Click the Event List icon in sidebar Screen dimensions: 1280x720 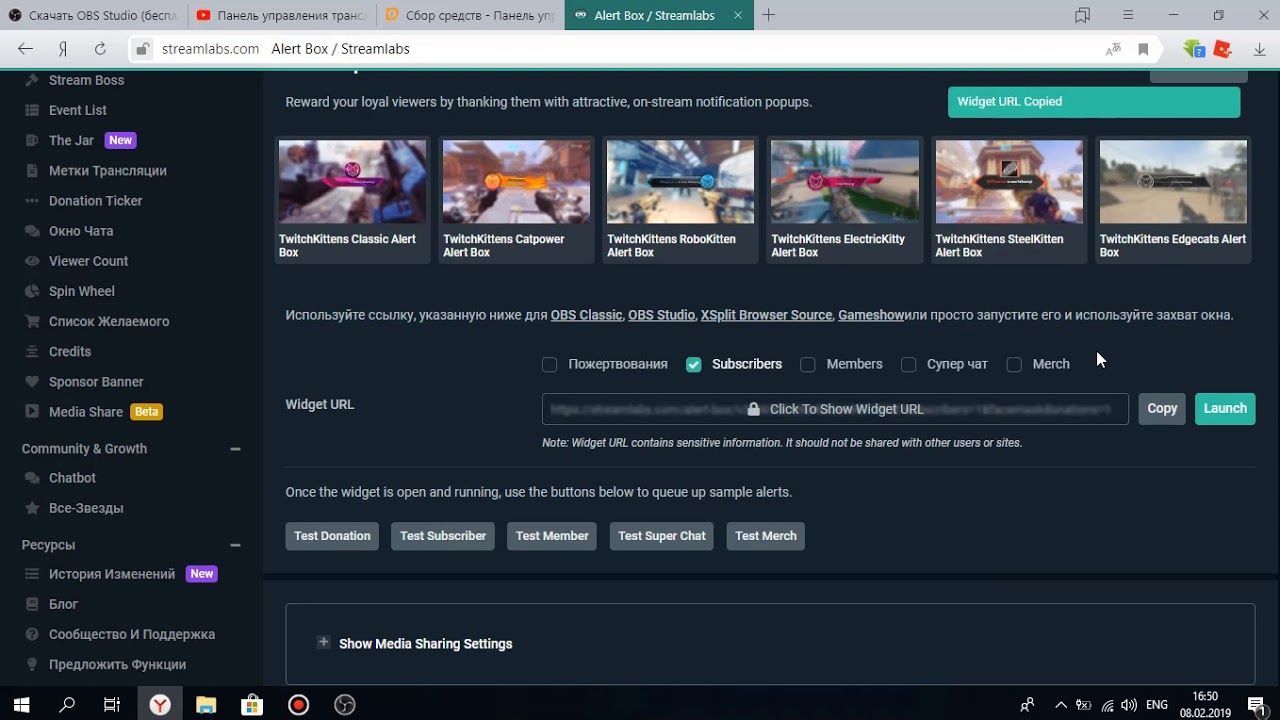pyautogui.click(x=30, y=110)
